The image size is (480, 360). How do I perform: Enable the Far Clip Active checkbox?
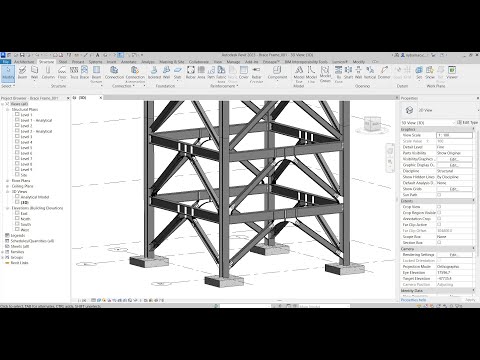pos(439,225)
